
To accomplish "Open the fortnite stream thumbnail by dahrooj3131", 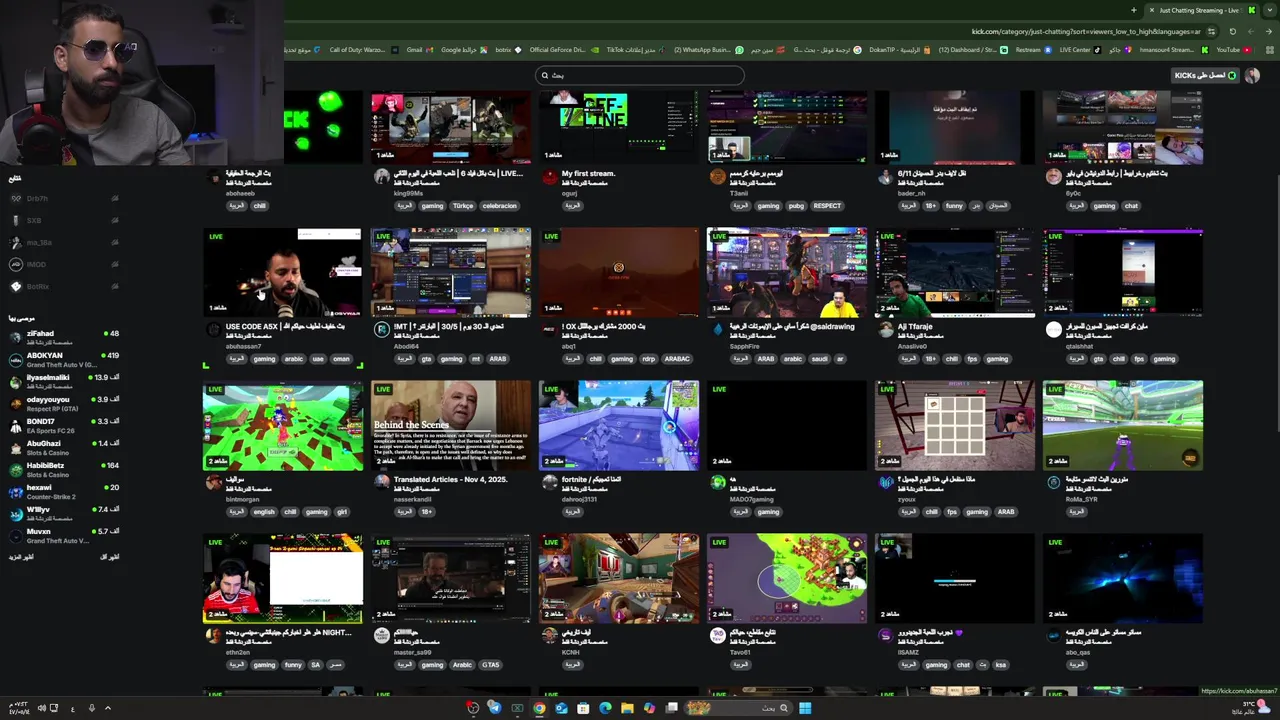I will (619, 425).
